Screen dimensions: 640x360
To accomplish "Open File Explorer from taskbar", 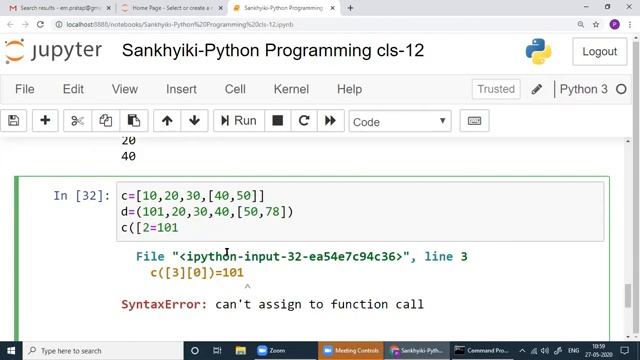I will 240,351.
